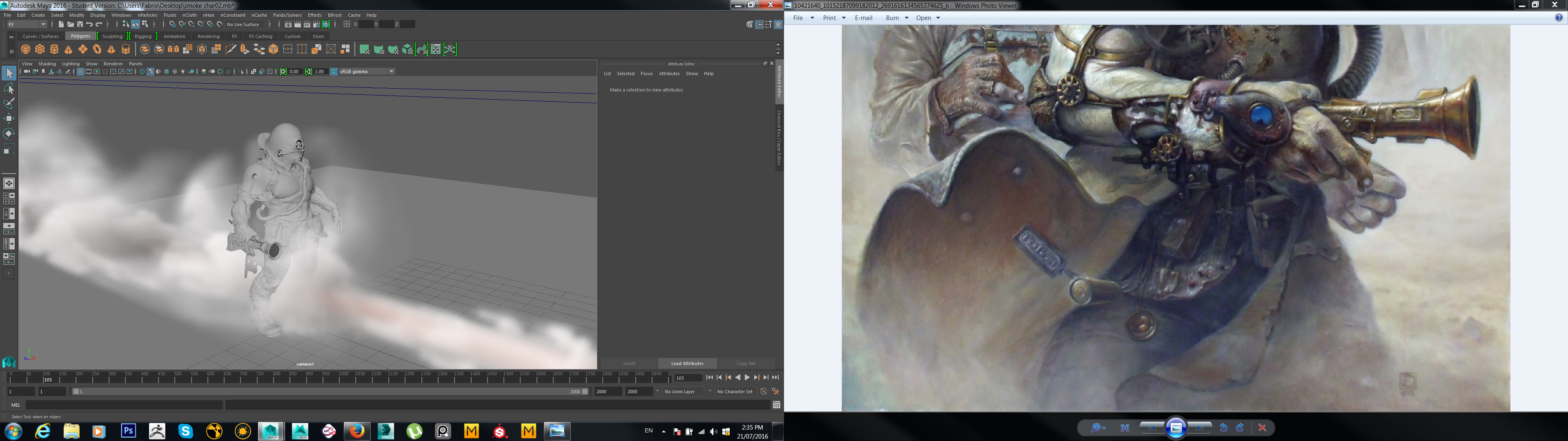Screen dimensions: 1568x441
Task: Create a polygon pipe from the shelf
Action: tap(125, 49)
